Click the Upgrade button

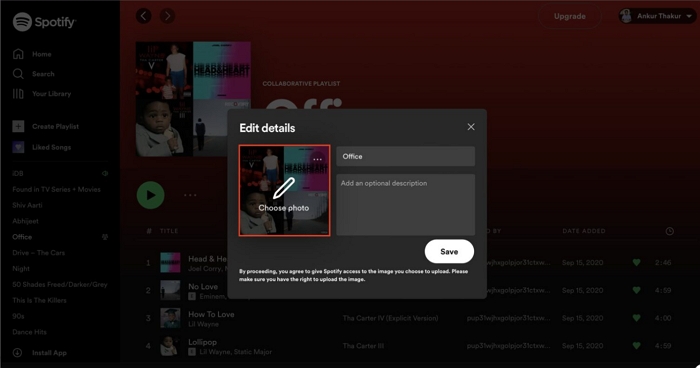point(570,16)
